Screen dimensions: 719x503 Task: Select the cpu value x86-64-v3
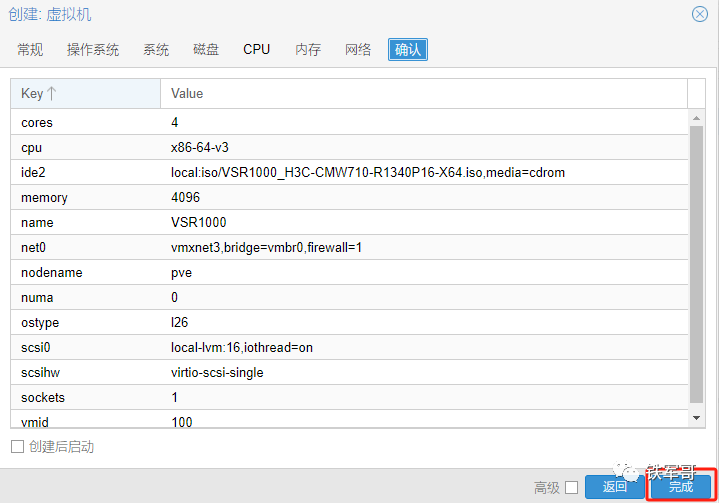[x=199, y=148]
